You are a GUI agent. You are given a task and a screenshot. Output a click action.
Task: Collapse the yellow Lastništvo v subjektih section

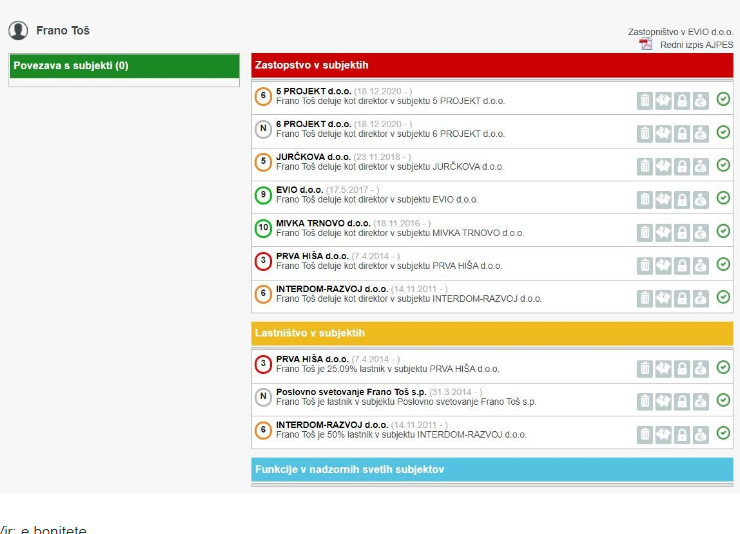(x=492, y=333)
